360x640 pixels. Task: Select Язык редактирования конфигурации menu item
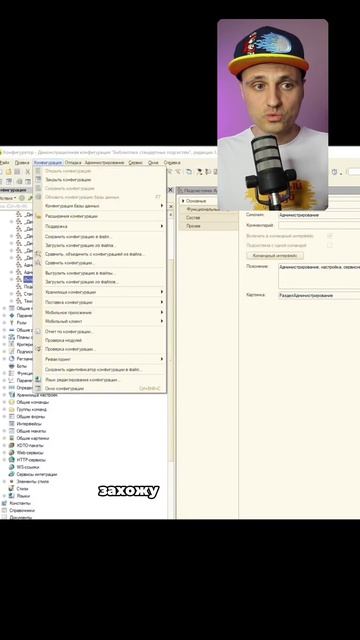[x=100, y=380]
